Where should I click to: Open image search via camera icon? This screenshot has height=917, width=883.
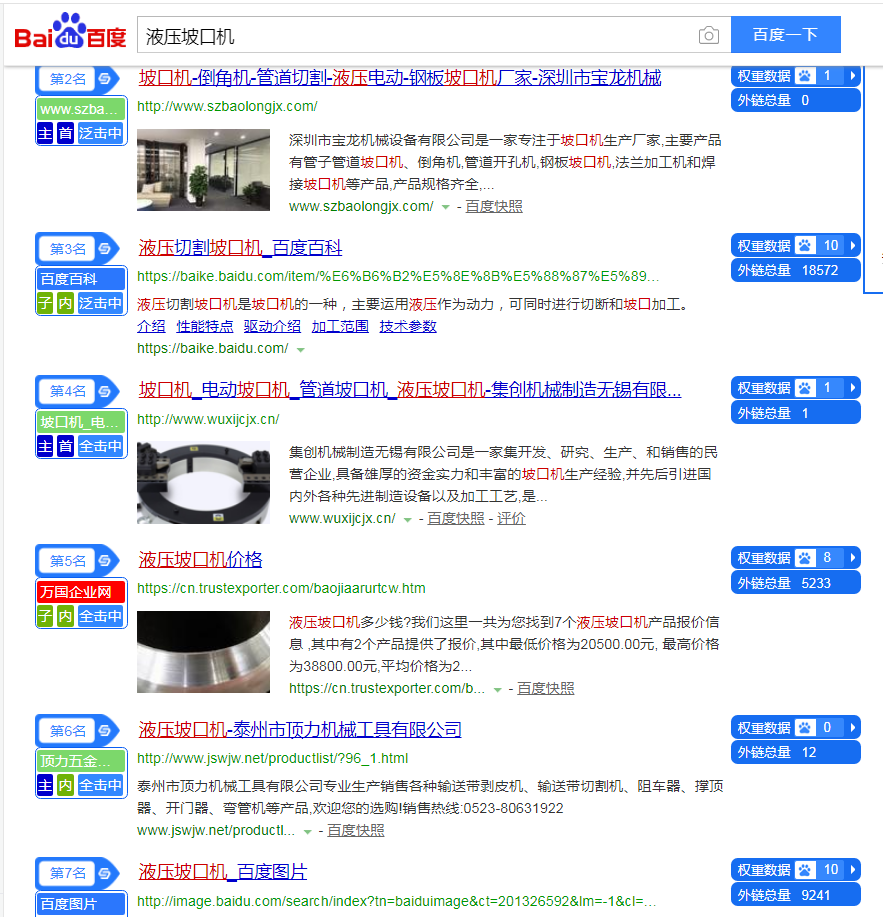[709, 36]
